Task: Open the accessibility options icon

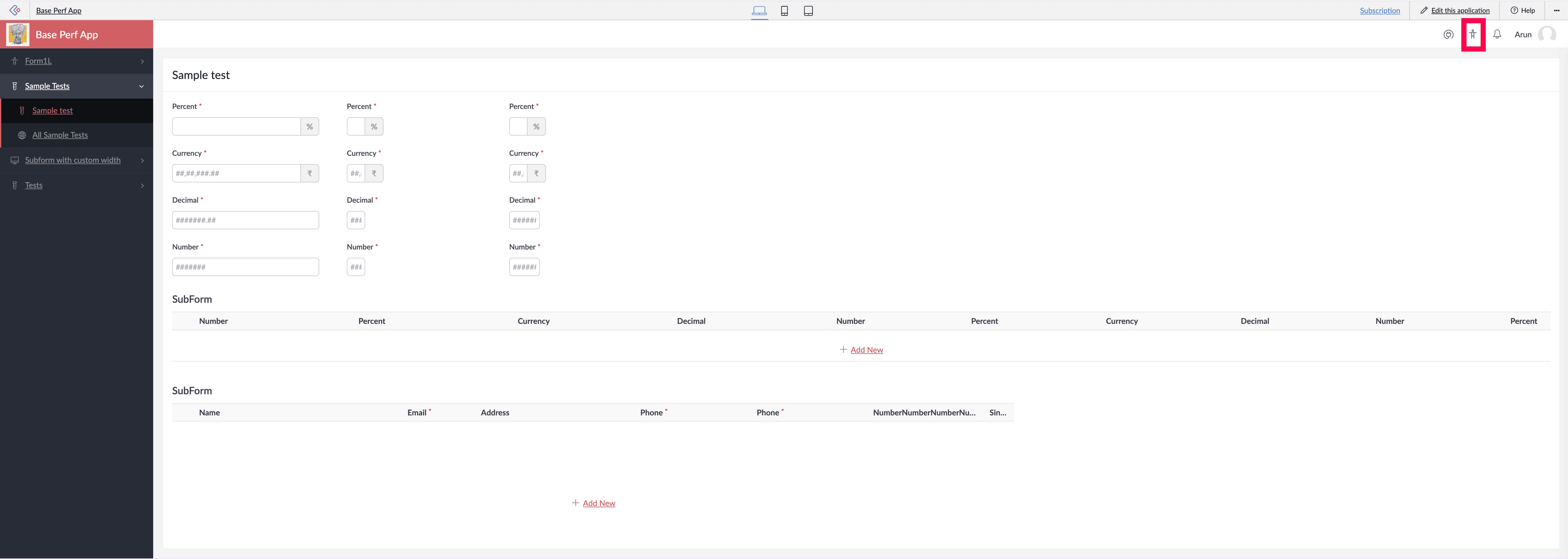Action: (1472, 35)
